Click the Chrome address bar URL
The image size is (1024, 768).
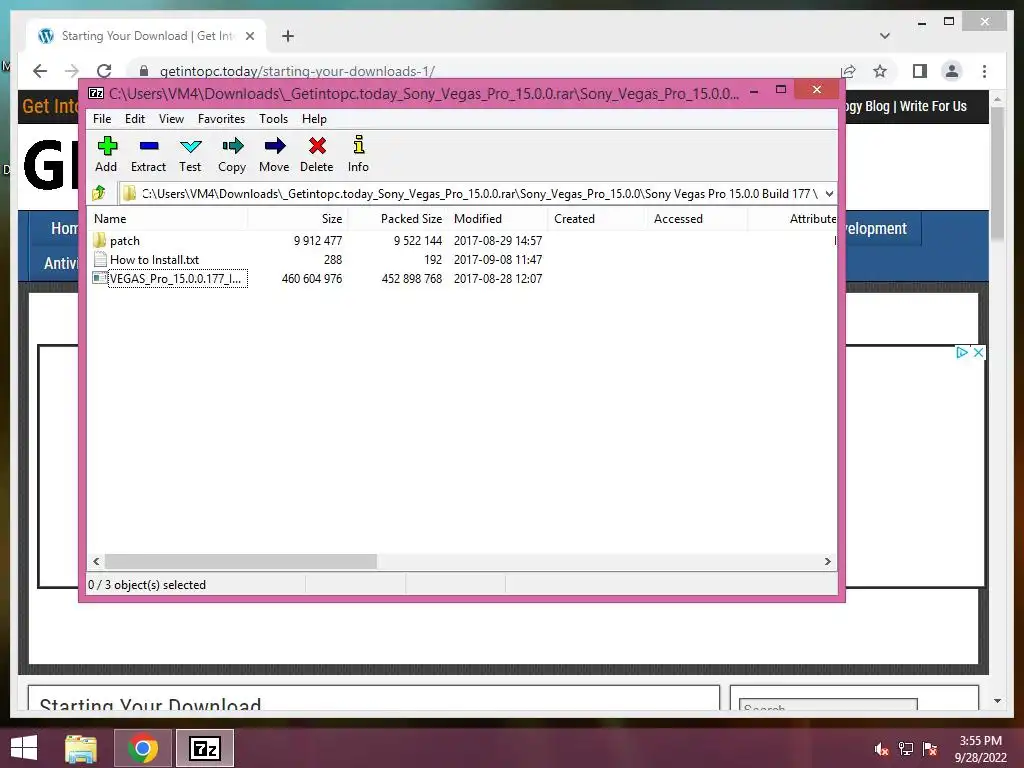click(297, 71)
